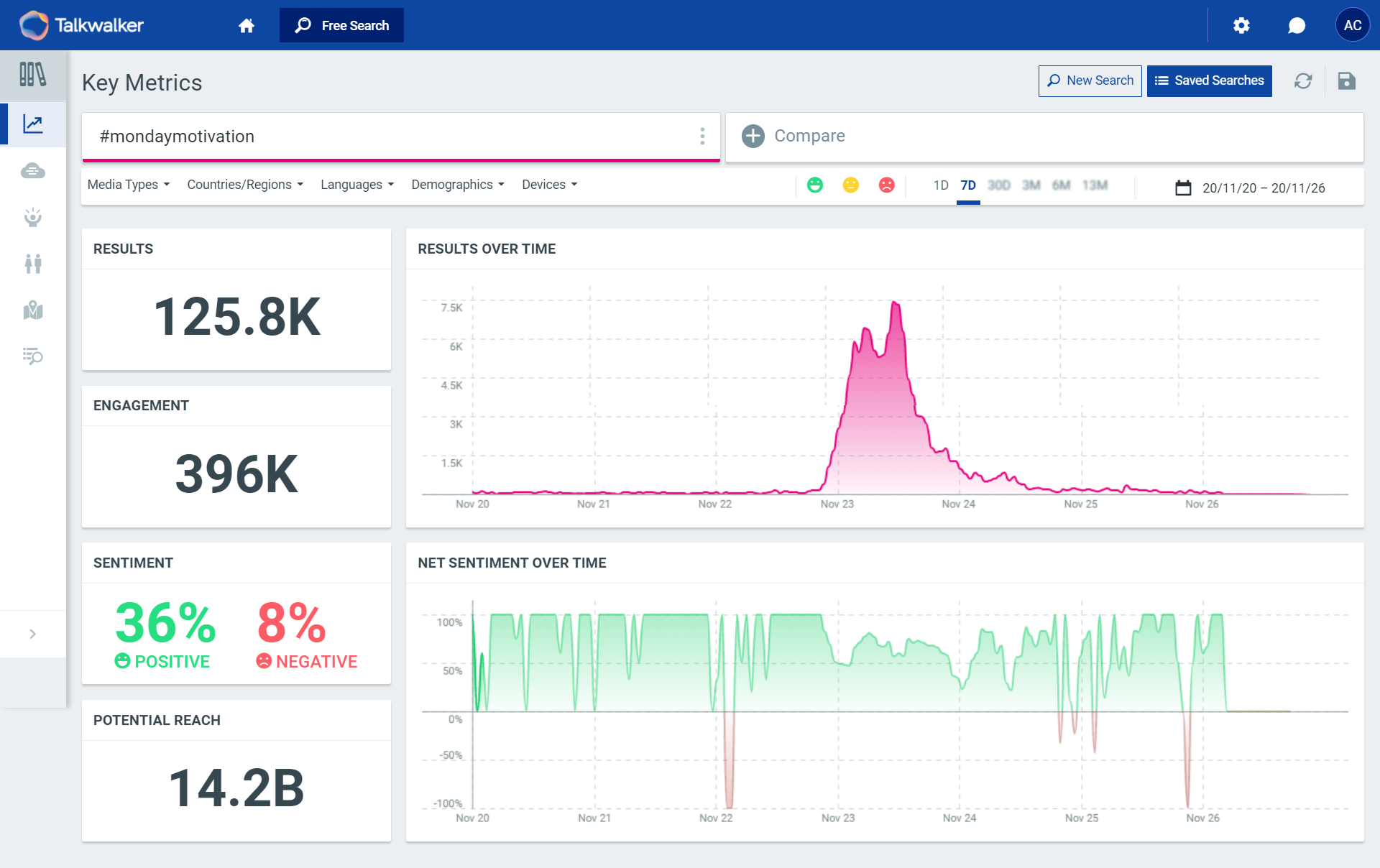Save the current search with the floppy disk icon
The height and width of the screenshot is (868, 1380).
(x=1347, y=80)
